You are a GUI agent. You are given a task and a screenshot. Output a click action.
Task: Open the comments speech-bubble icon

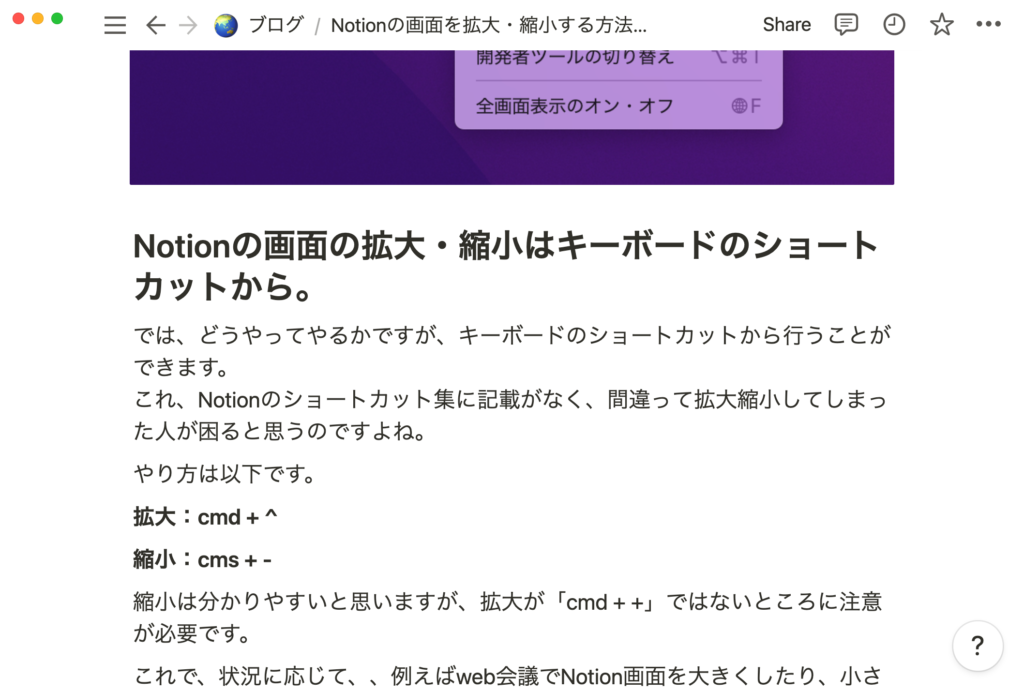[x=846, y=25]
